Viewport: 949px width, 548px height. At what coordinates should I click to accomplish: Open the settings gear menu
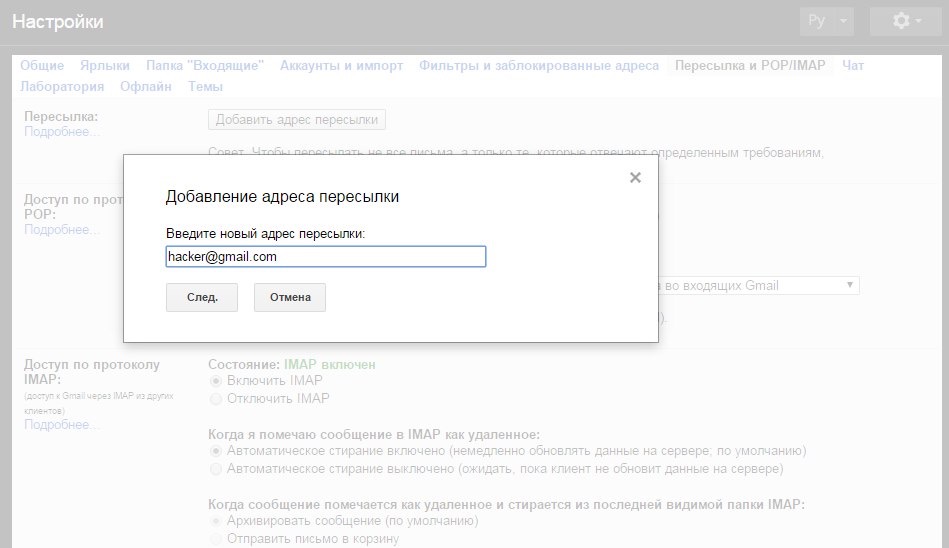tap(905, 21)
